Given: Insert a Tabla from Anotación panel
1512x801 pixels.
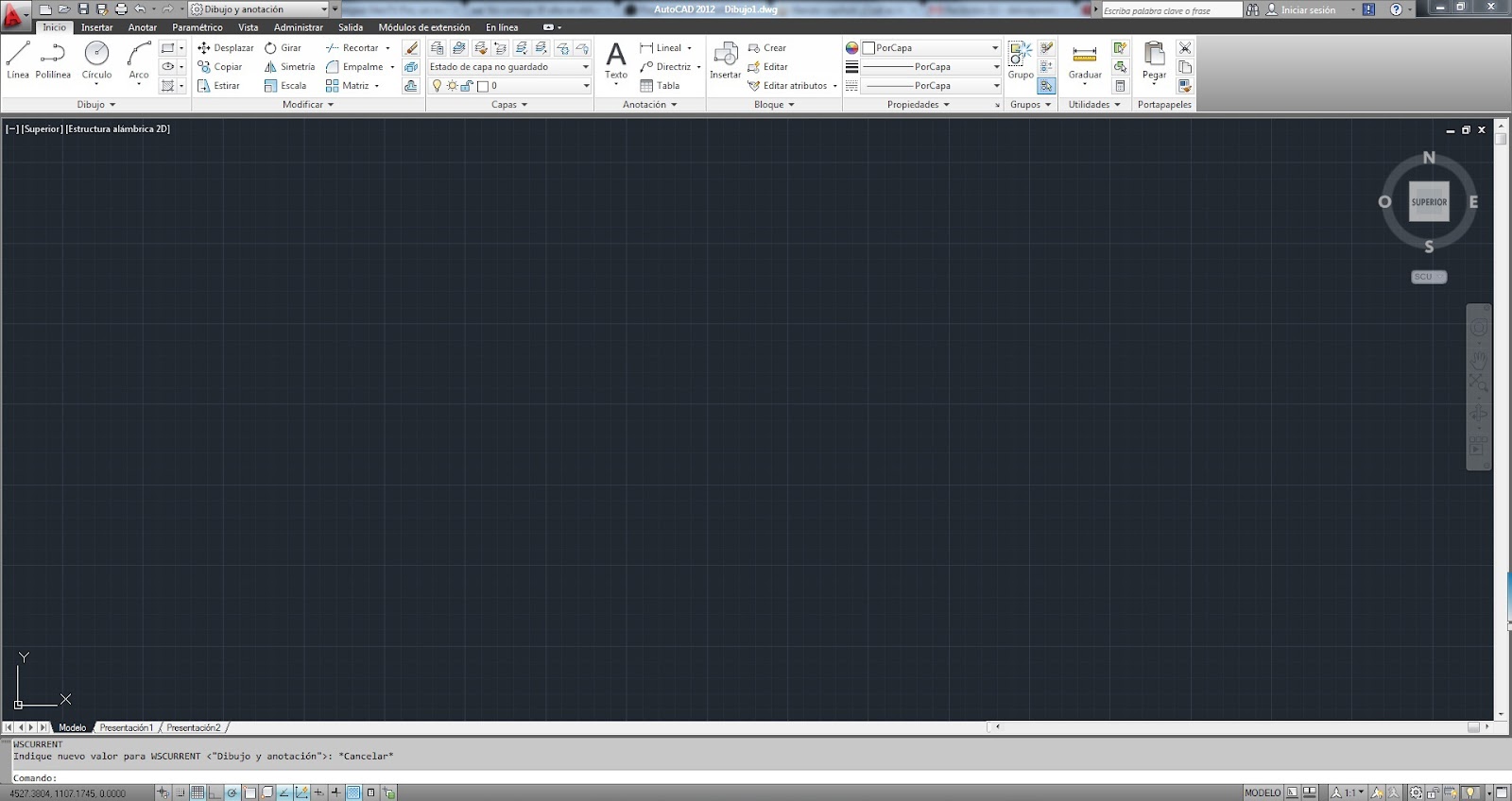Looking at the screenshot, I should (x=660, y=85).
